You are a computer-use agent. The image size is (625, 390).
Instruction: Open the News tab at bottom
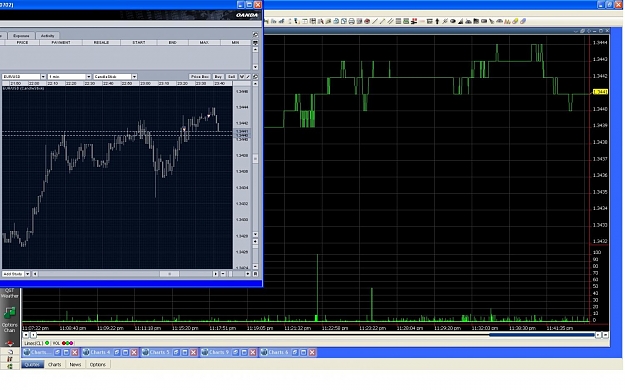coord(75,364)
